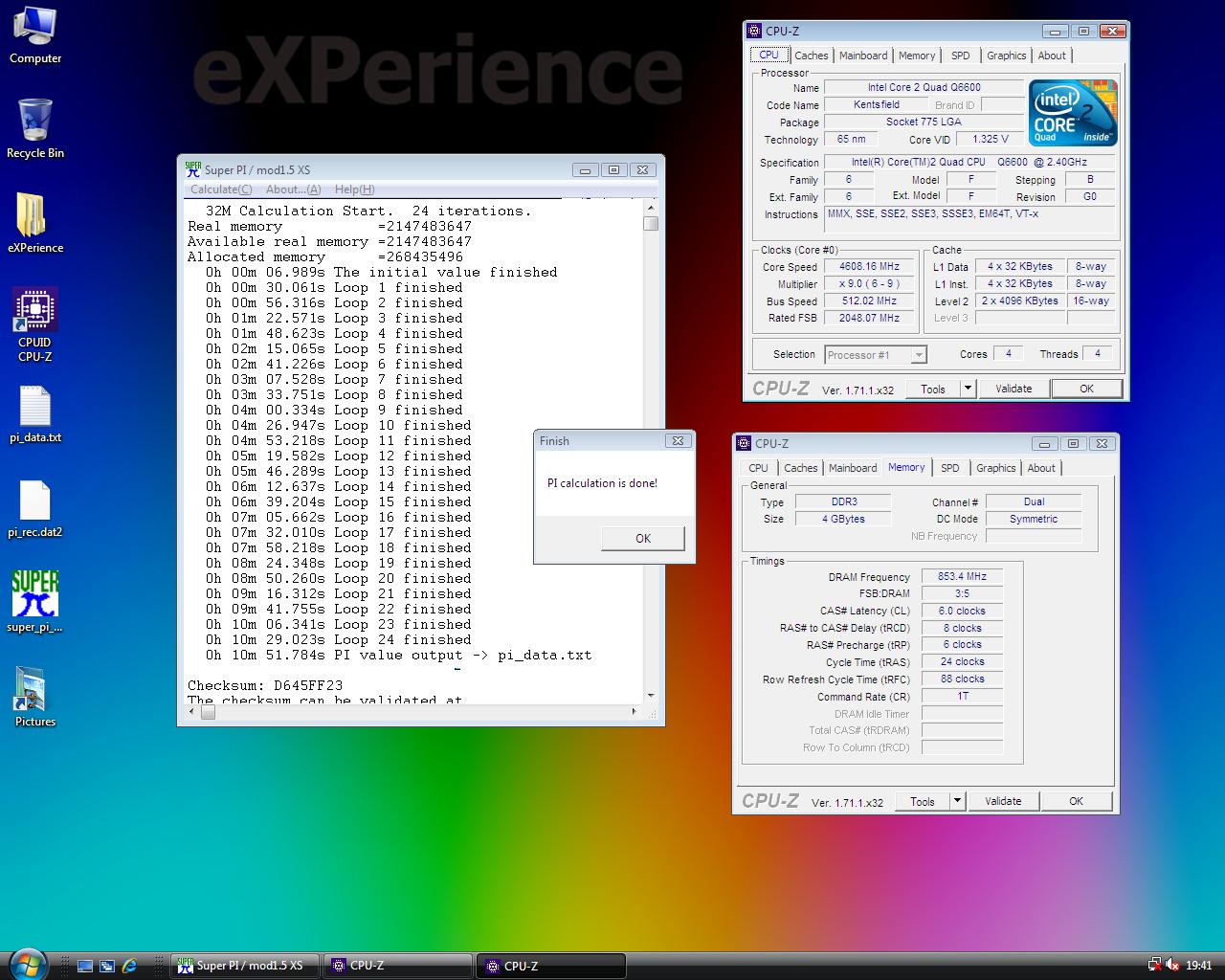This screenshot has width=1225, height=980.
Task: Click Tools button in lower CPU-Z
Action: (x=923, y=801)
